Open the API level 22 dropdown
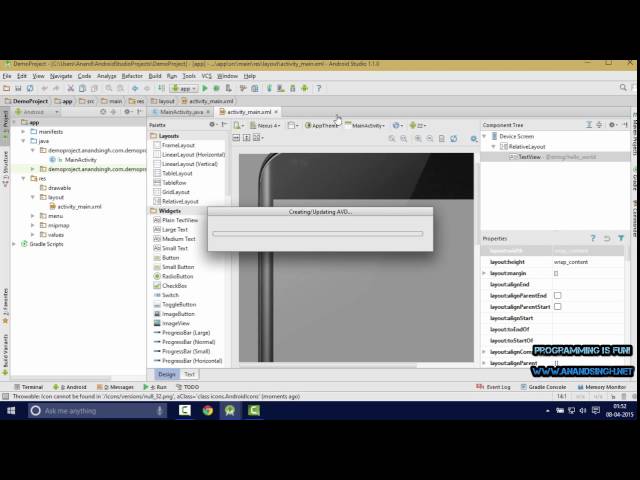 (418, 126)
